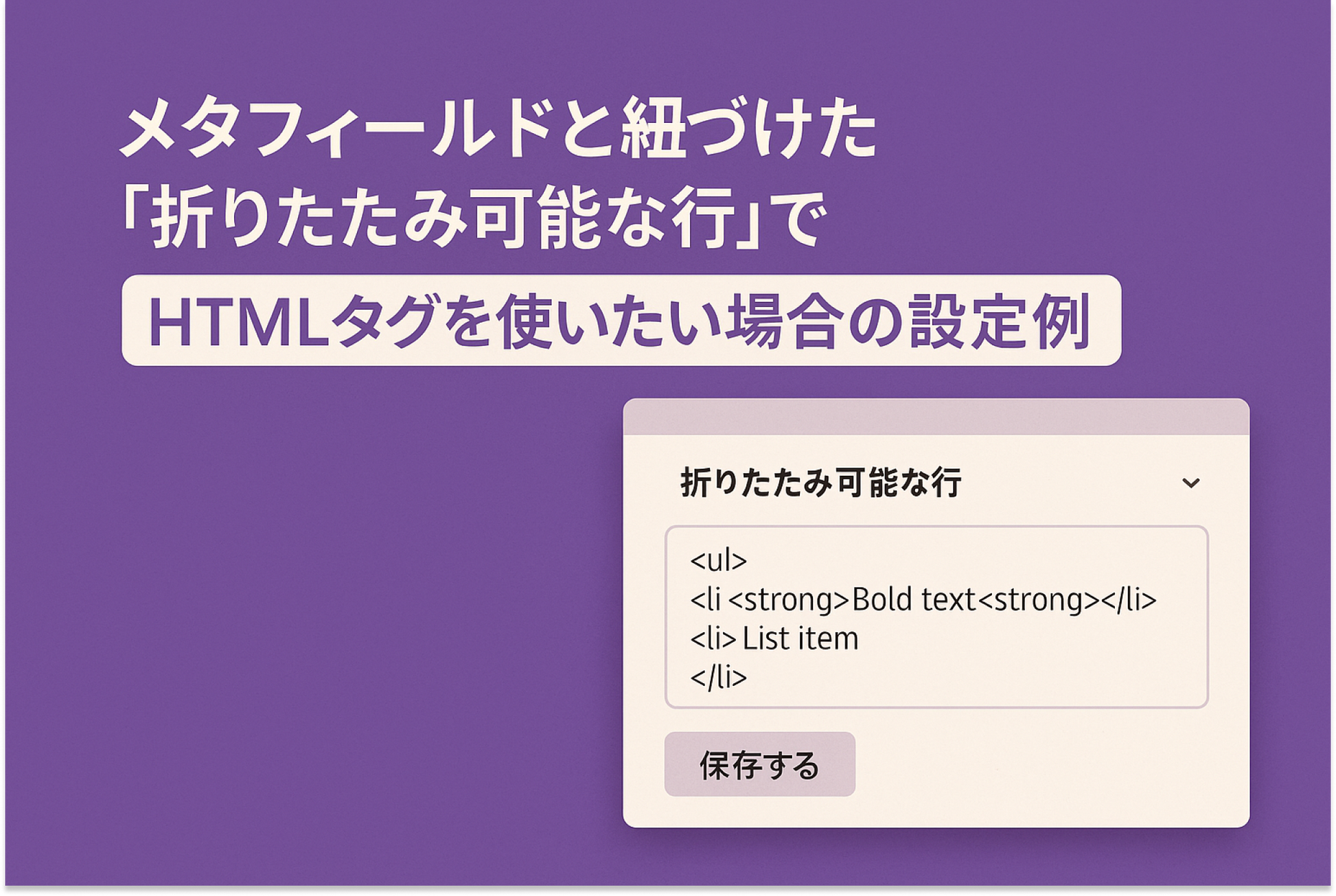Click the <li> tag before List item

[x=713, y=639]
